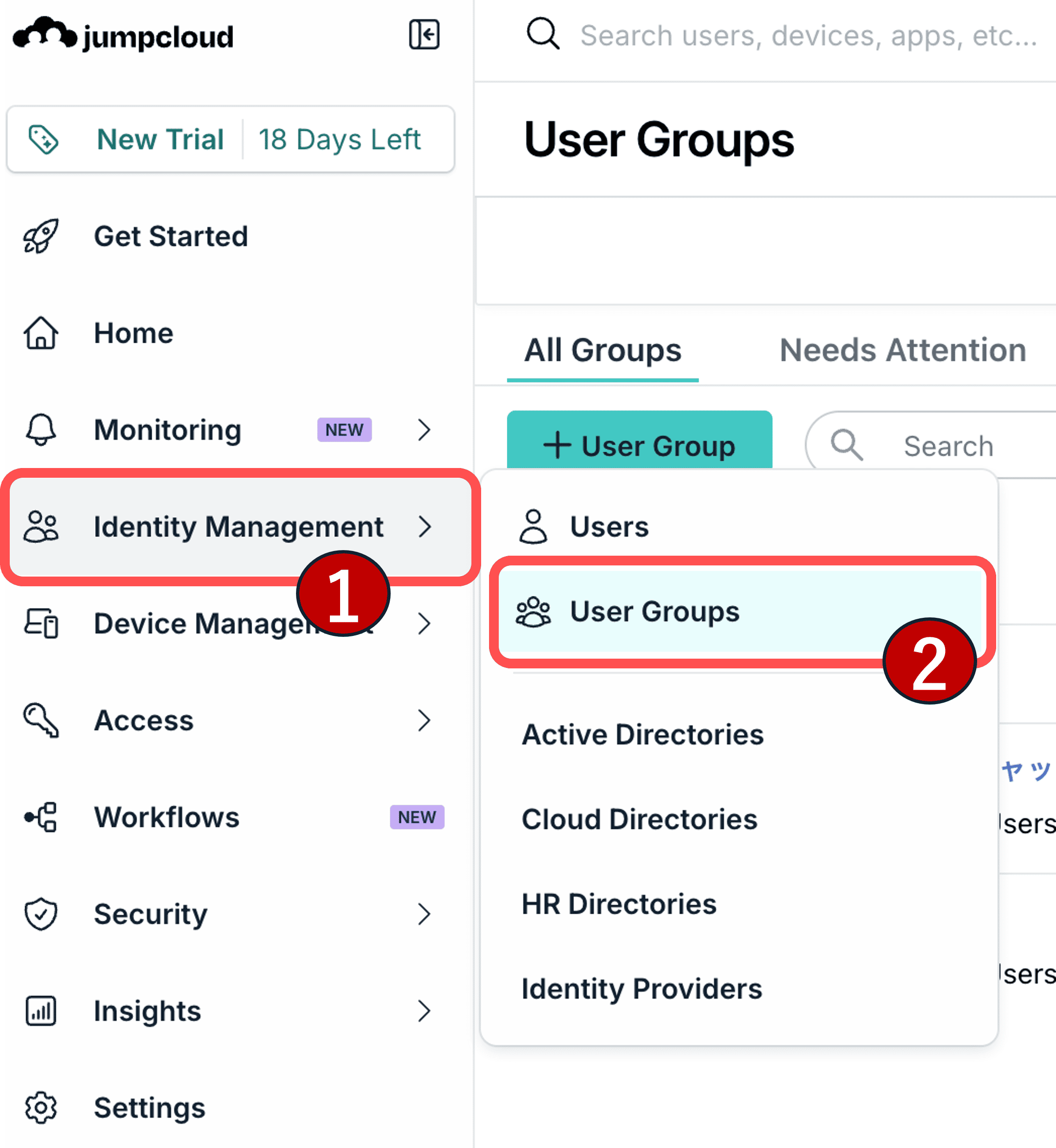Expand the Device Management chevron
Viewport: 1056px width, 1148px height.
point(424,623)
